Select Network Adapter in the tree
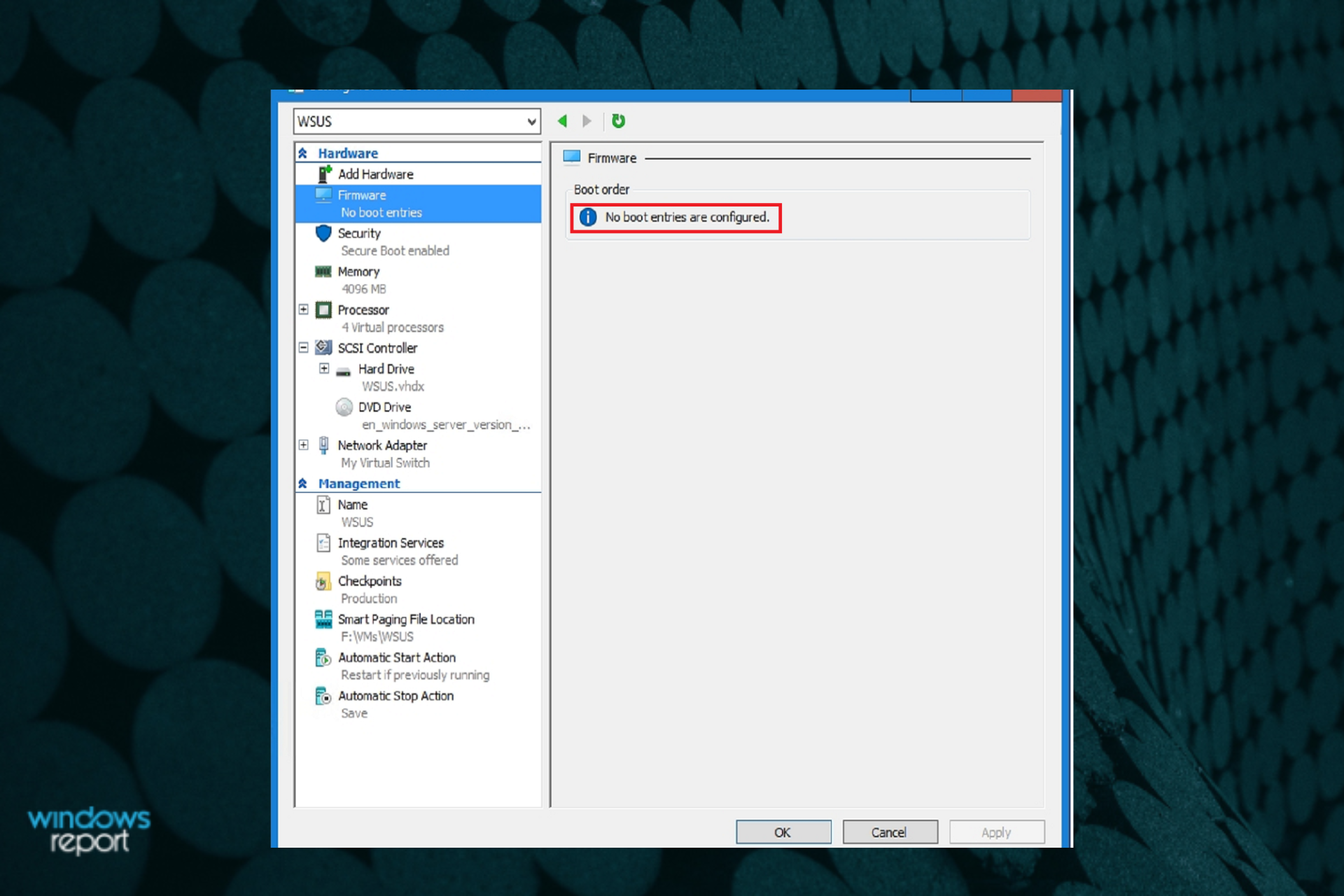The image size is (1344, 896). coord(382,445)
